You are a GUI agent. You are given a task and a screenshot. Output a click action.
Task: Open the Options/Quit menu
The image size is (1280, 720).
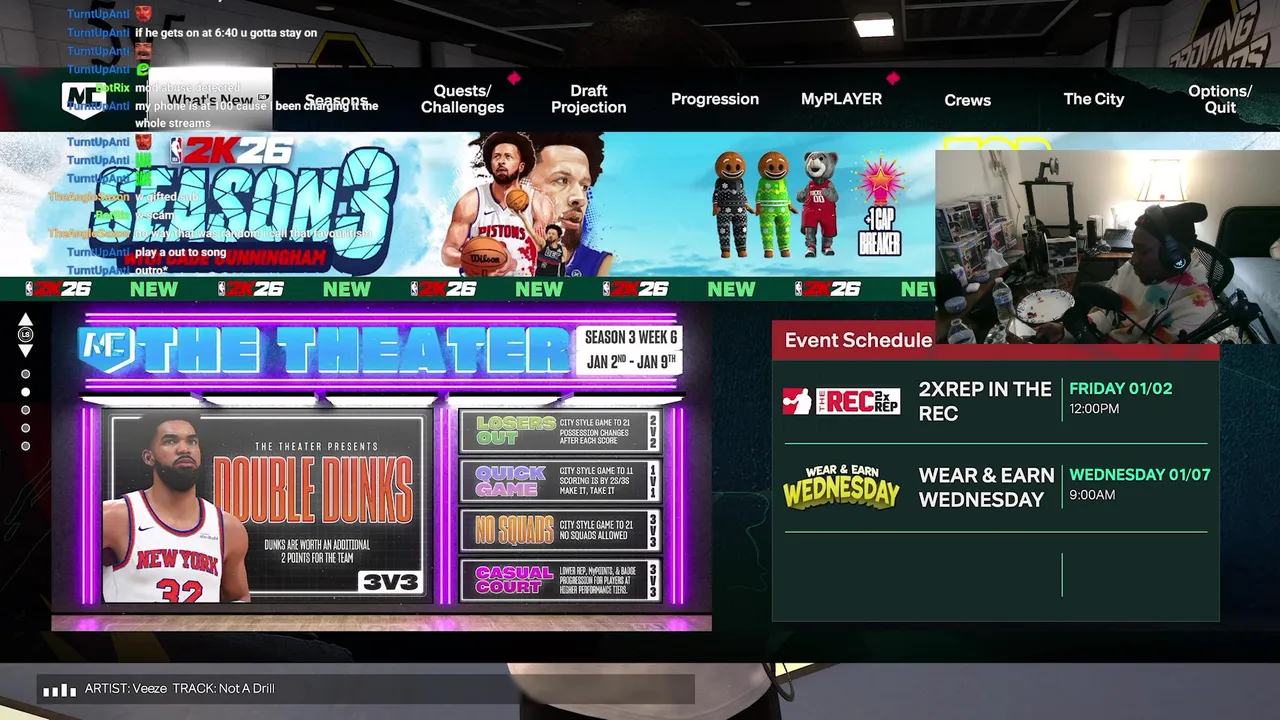1219,99
